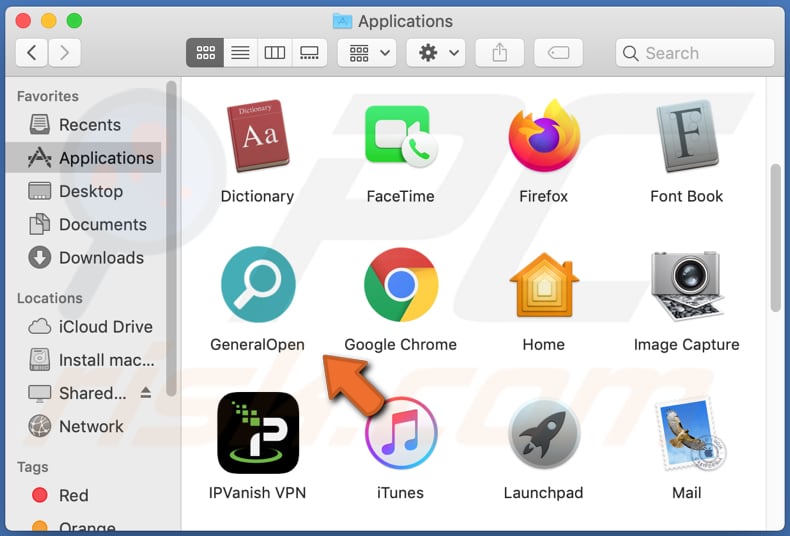Image resolution: width=790 pixels, height=536 pixels.
Task: Click the GeneralOpen name label
Action: (x=257, y=345)
